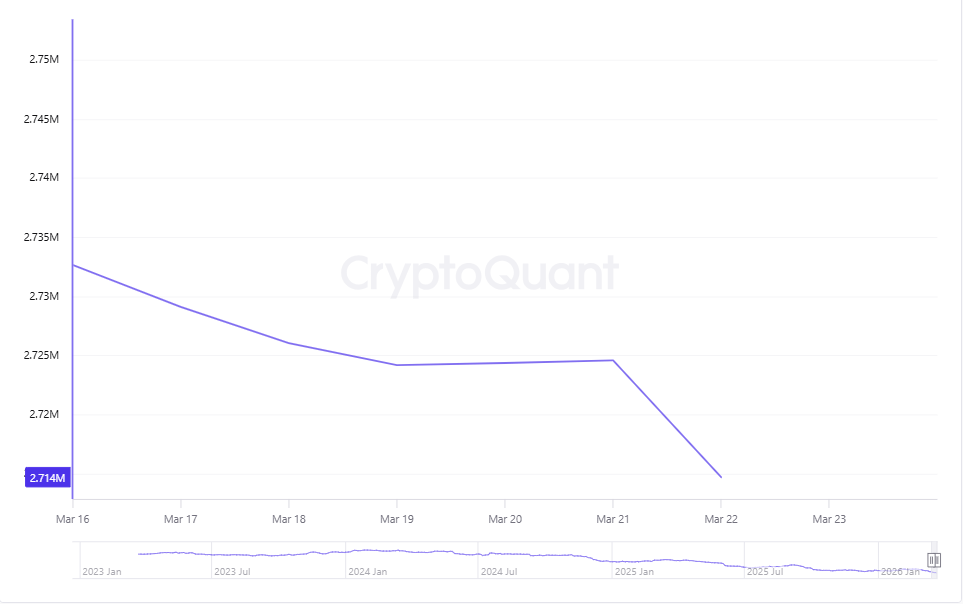Click the line's bend point above Mar 21
Viewport: 963px width, 604px height.
pos(613,360)
